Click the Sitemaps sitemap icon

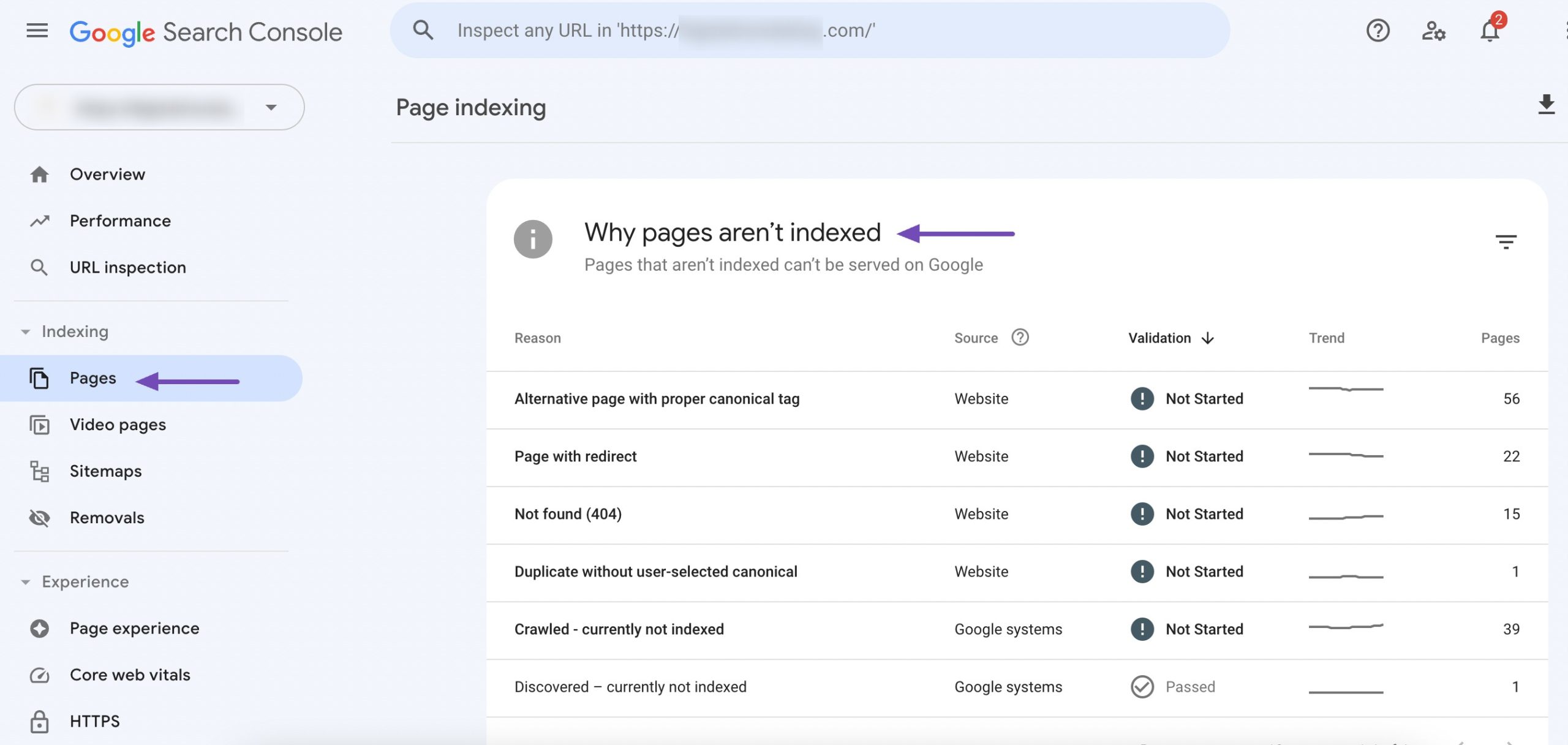39,471
